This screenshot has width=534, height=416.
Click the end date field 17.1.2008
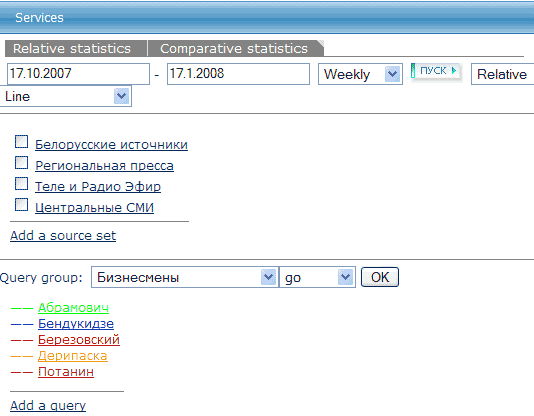238,74
